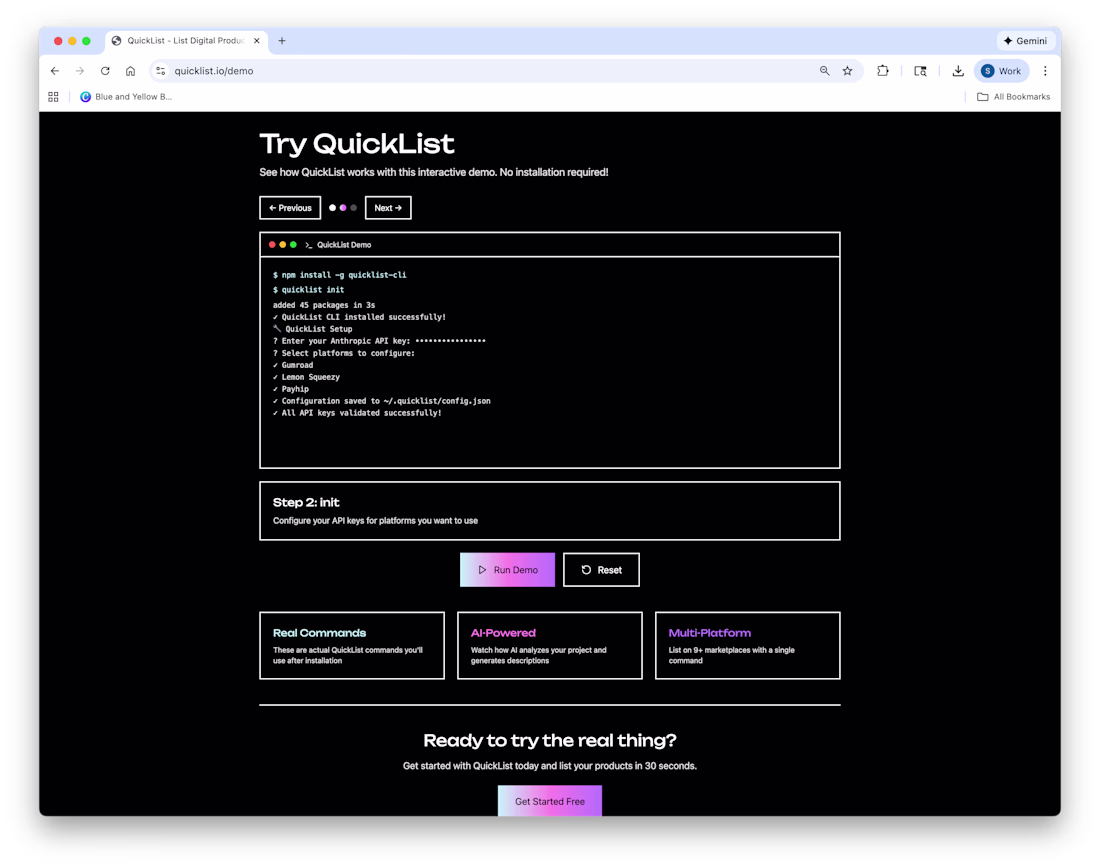Open the browser home page icon
The height and width of the screenshot is (868, 1100).
(130, 71)
